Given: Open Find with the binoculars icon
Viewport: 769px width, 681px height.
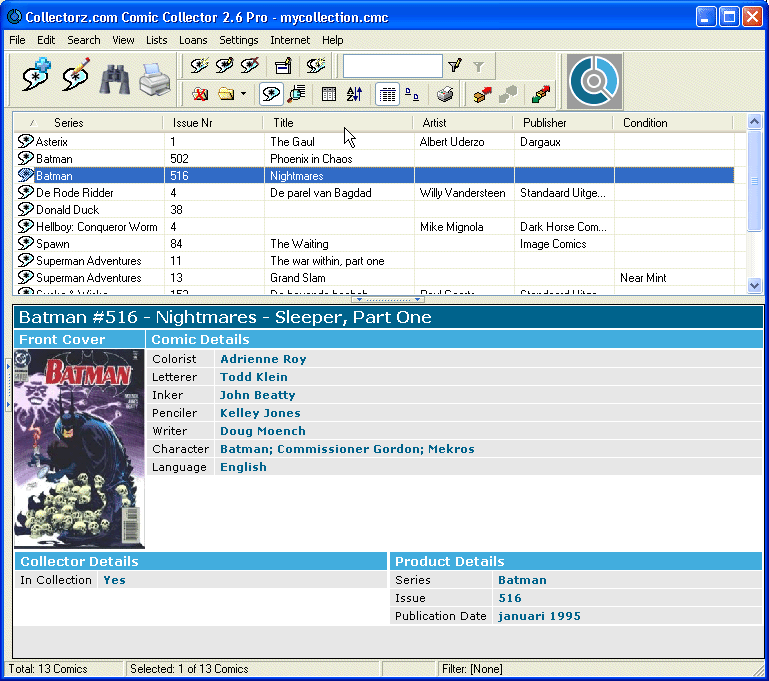Looking at the screenshot, I should (x=115, y=78).
